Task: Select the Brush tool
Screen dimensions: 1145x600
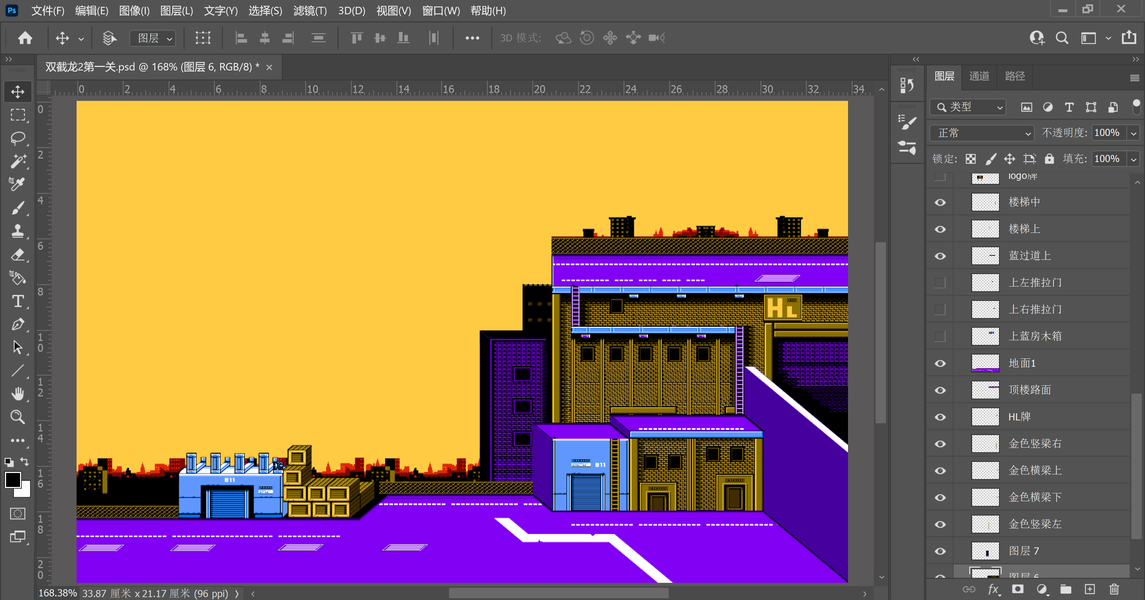Action: [18, 208]
